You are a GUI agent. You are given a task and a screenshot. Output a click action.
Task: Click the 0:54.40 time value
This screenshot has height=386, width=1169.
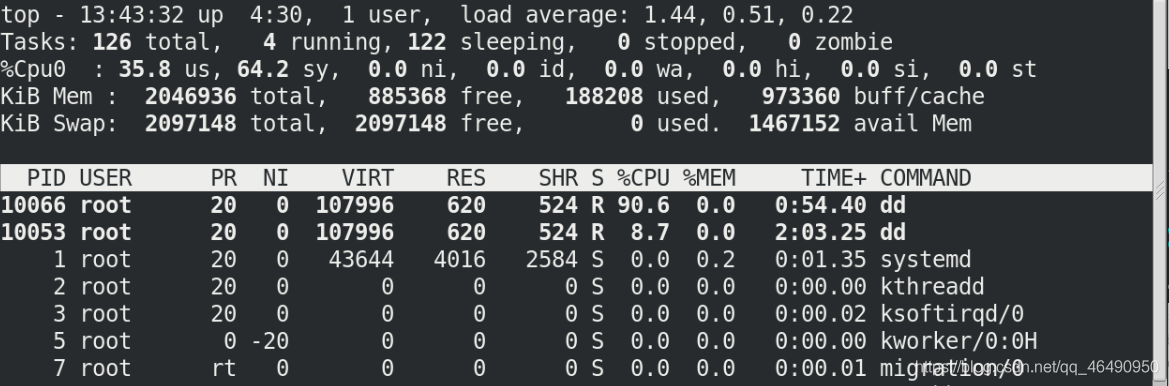[820, 205]
